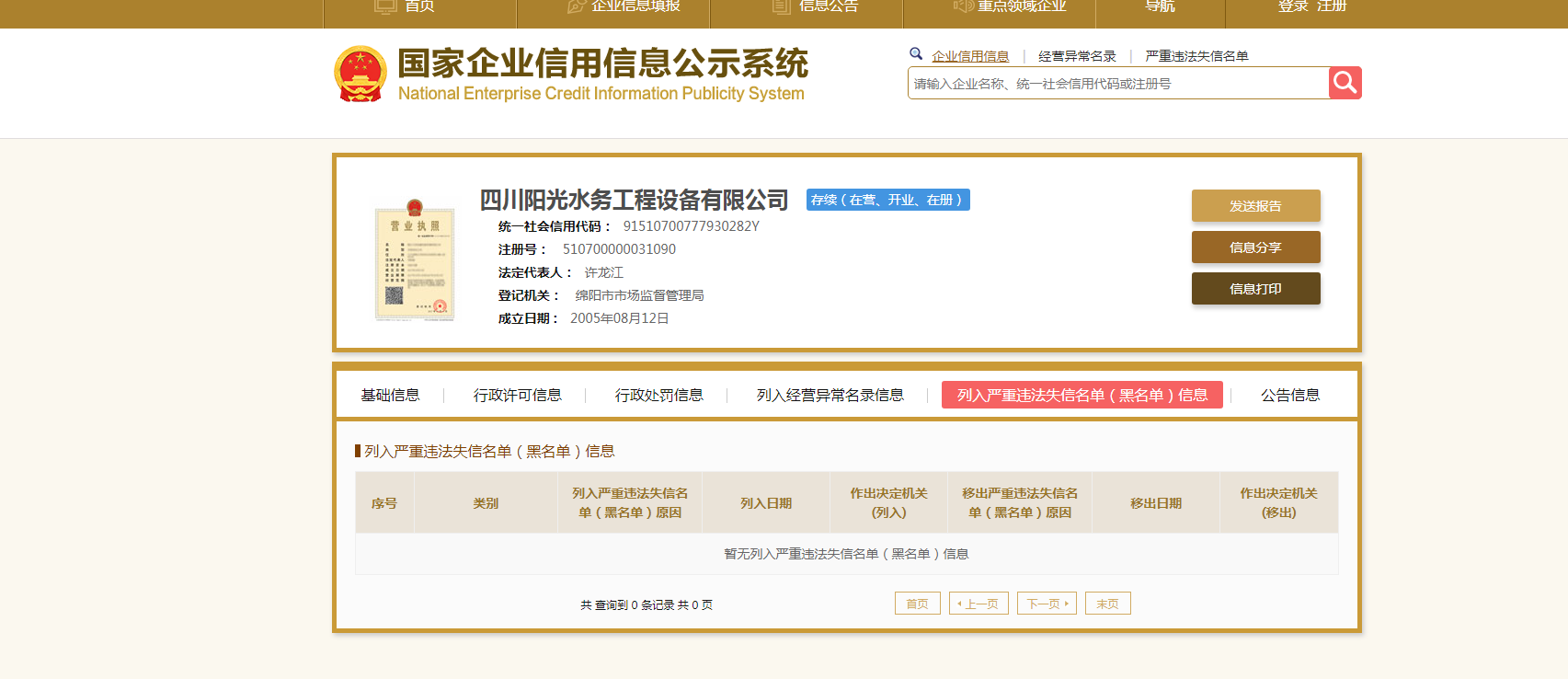Click the small magnifier icon beside 企业信用信息

coord(916,54)
